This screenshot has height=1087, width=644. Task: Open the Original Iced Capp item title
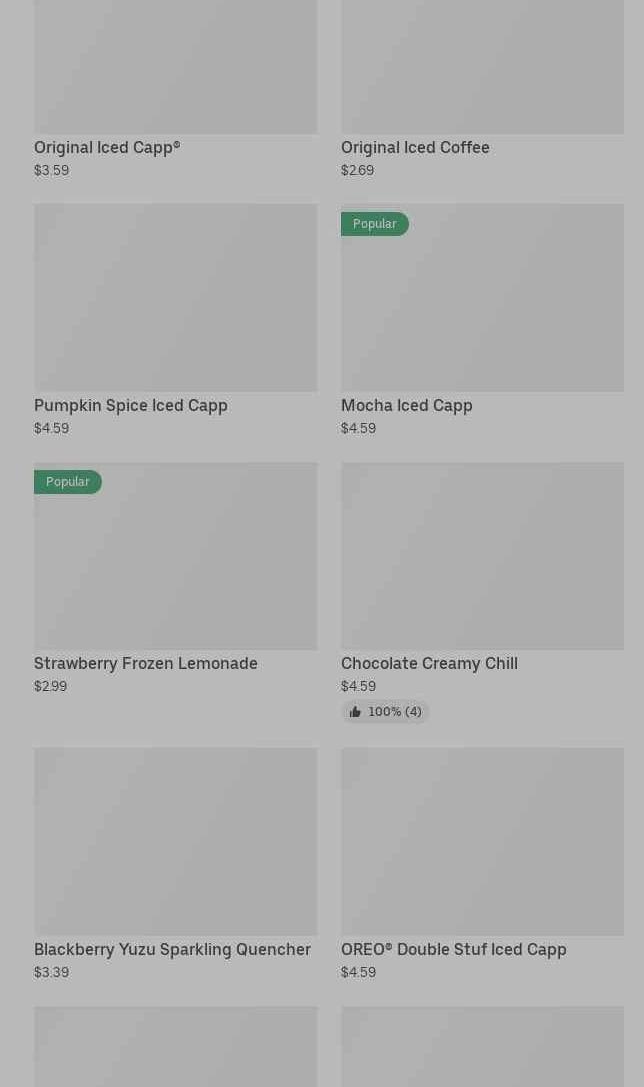coord(107,147)
